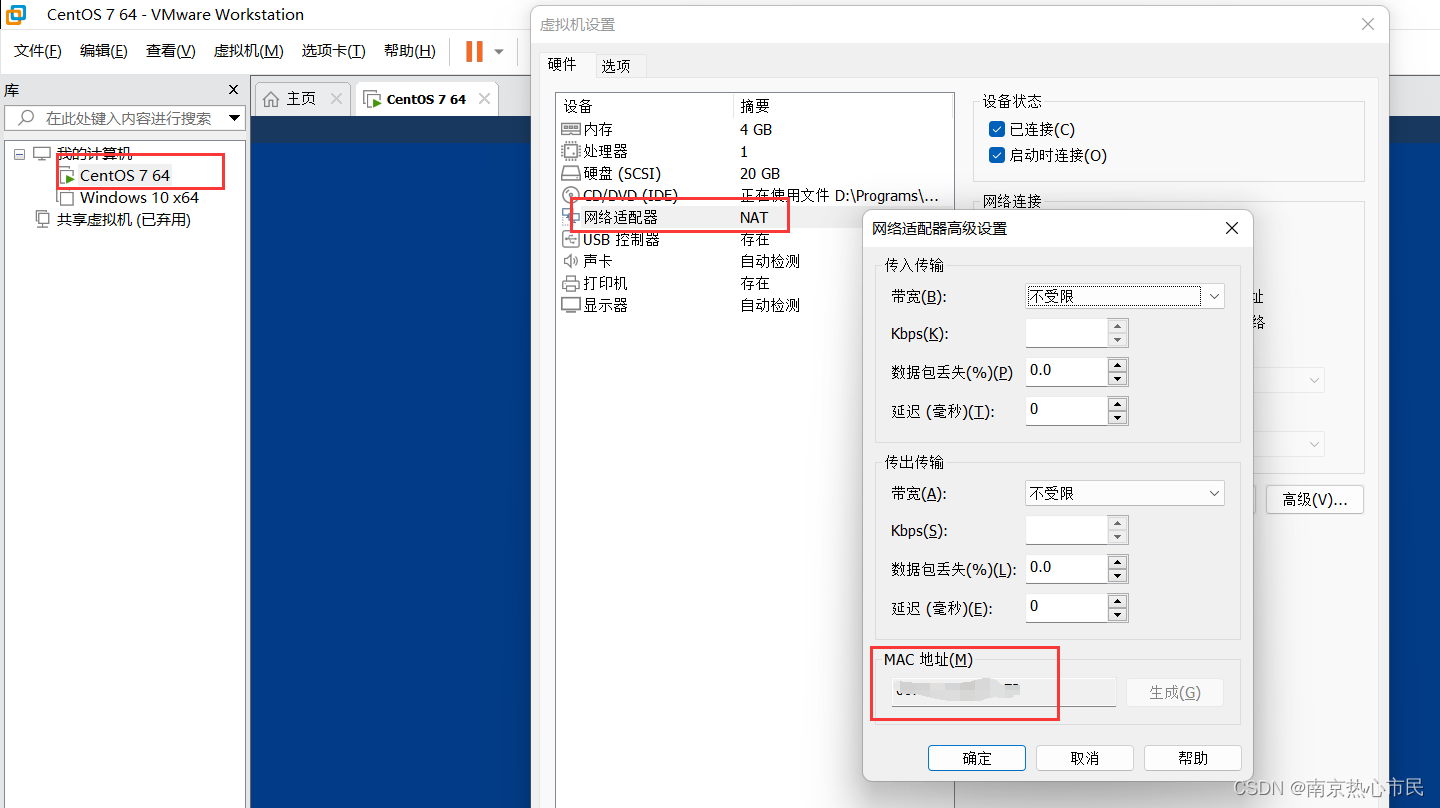Click the incoming Kbps(K) input field
The height and width of the screenshot is (808, 1440).
click(1067, 333)
